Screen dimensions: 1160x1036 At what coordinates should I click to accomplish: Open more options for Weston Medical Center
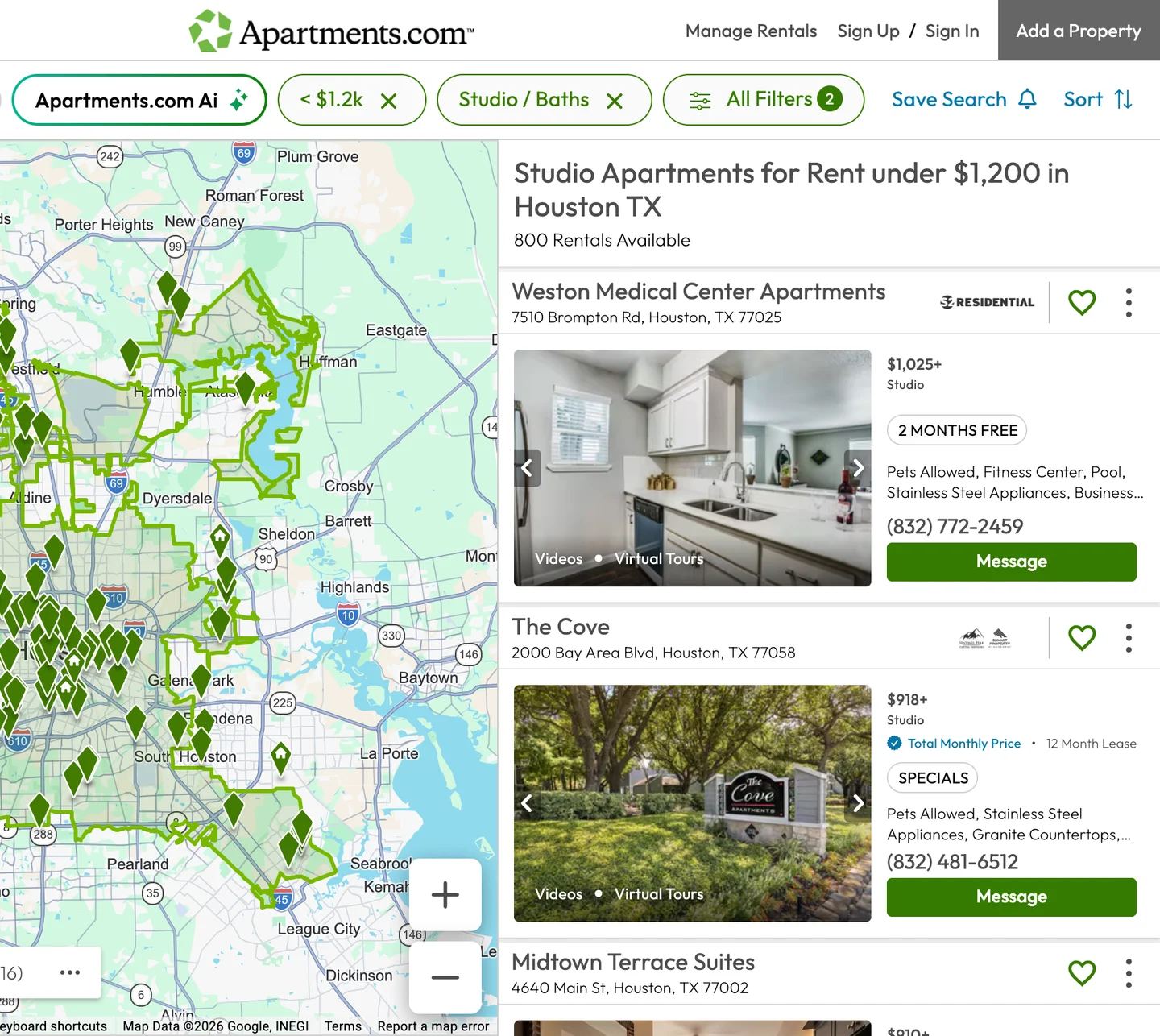[1129, 303]
